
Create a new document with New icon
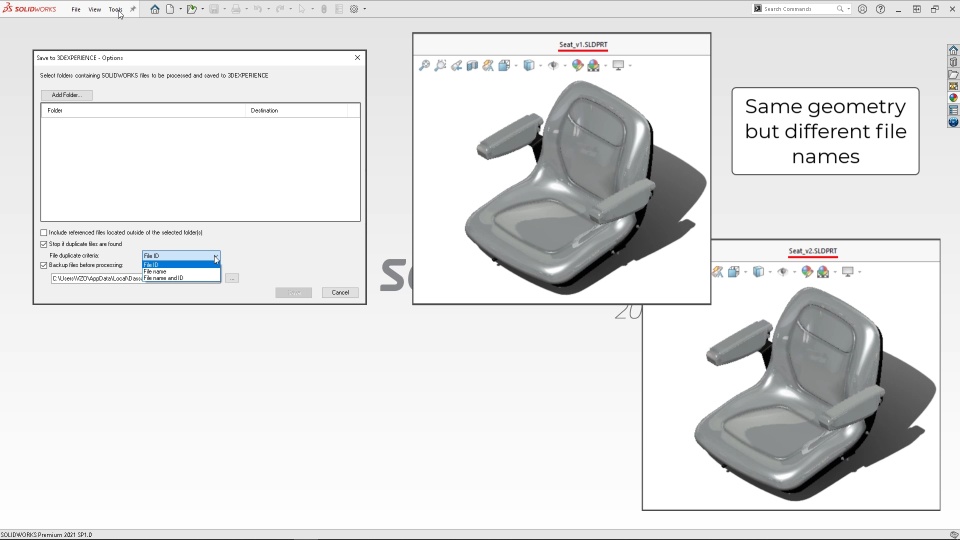pos(170,9)
